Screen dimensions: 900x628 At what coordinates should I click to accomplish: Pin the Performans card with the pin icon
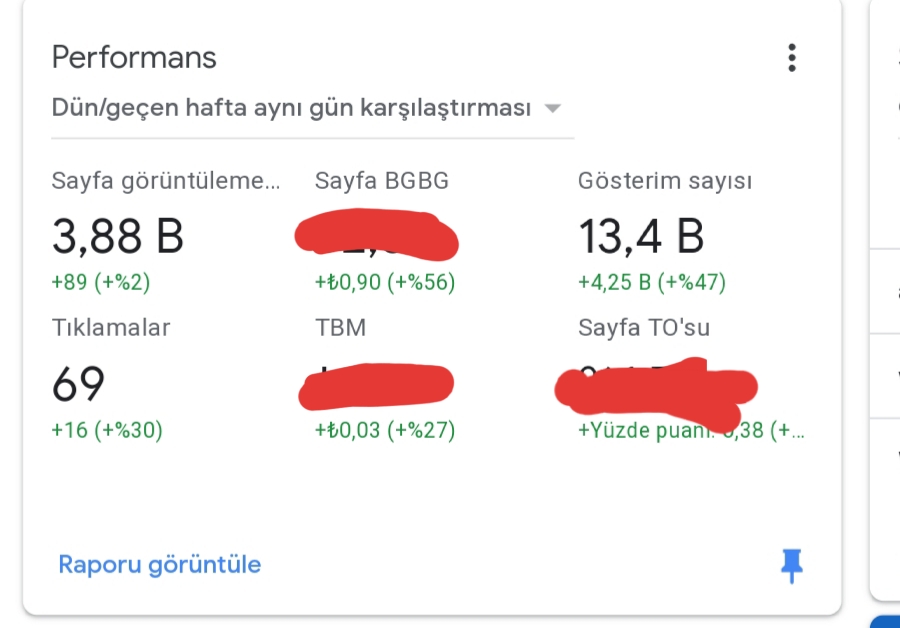[792, 566]
